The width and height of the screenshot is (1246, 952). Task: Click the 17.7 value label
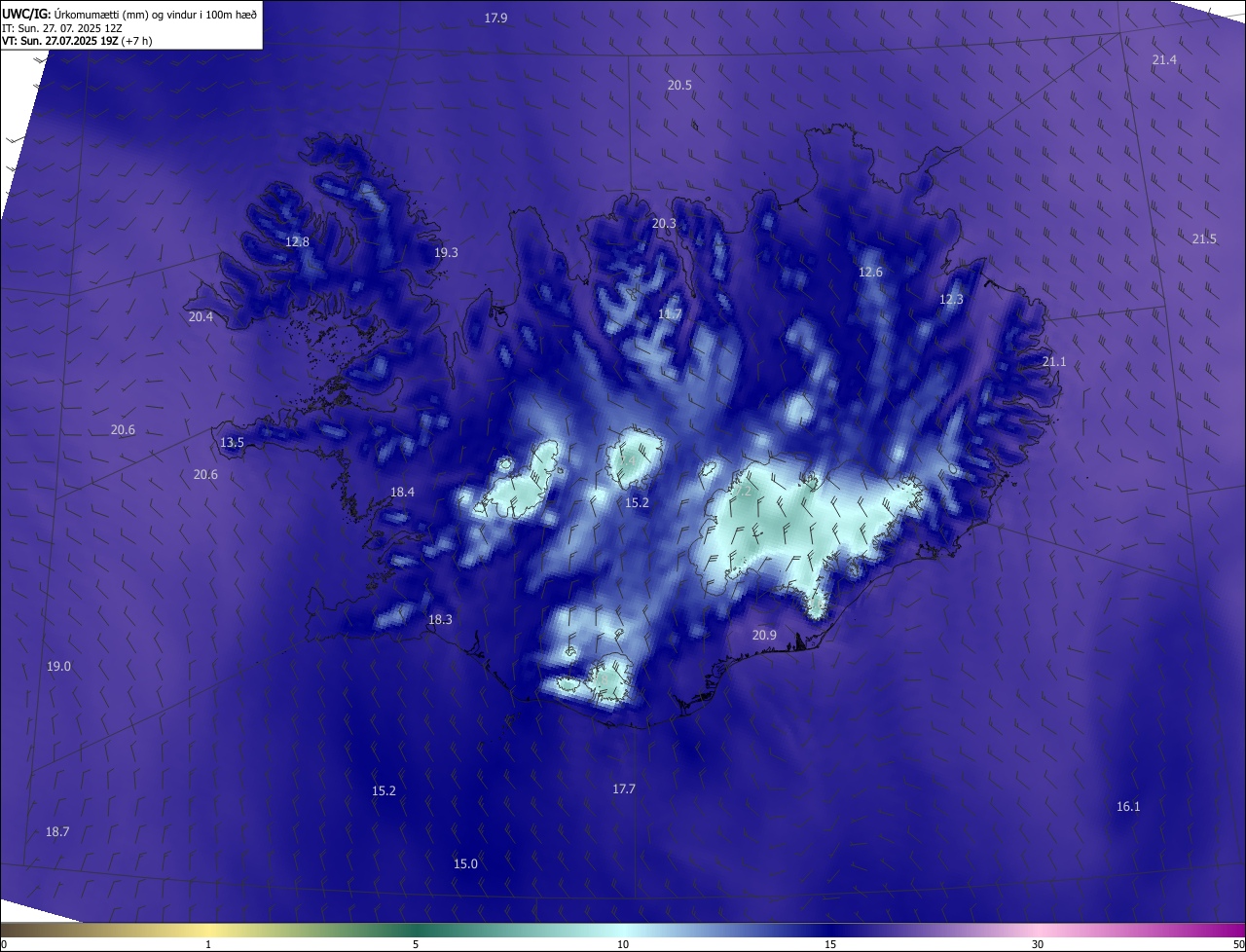pyautogui.click(x=624, y=789)
